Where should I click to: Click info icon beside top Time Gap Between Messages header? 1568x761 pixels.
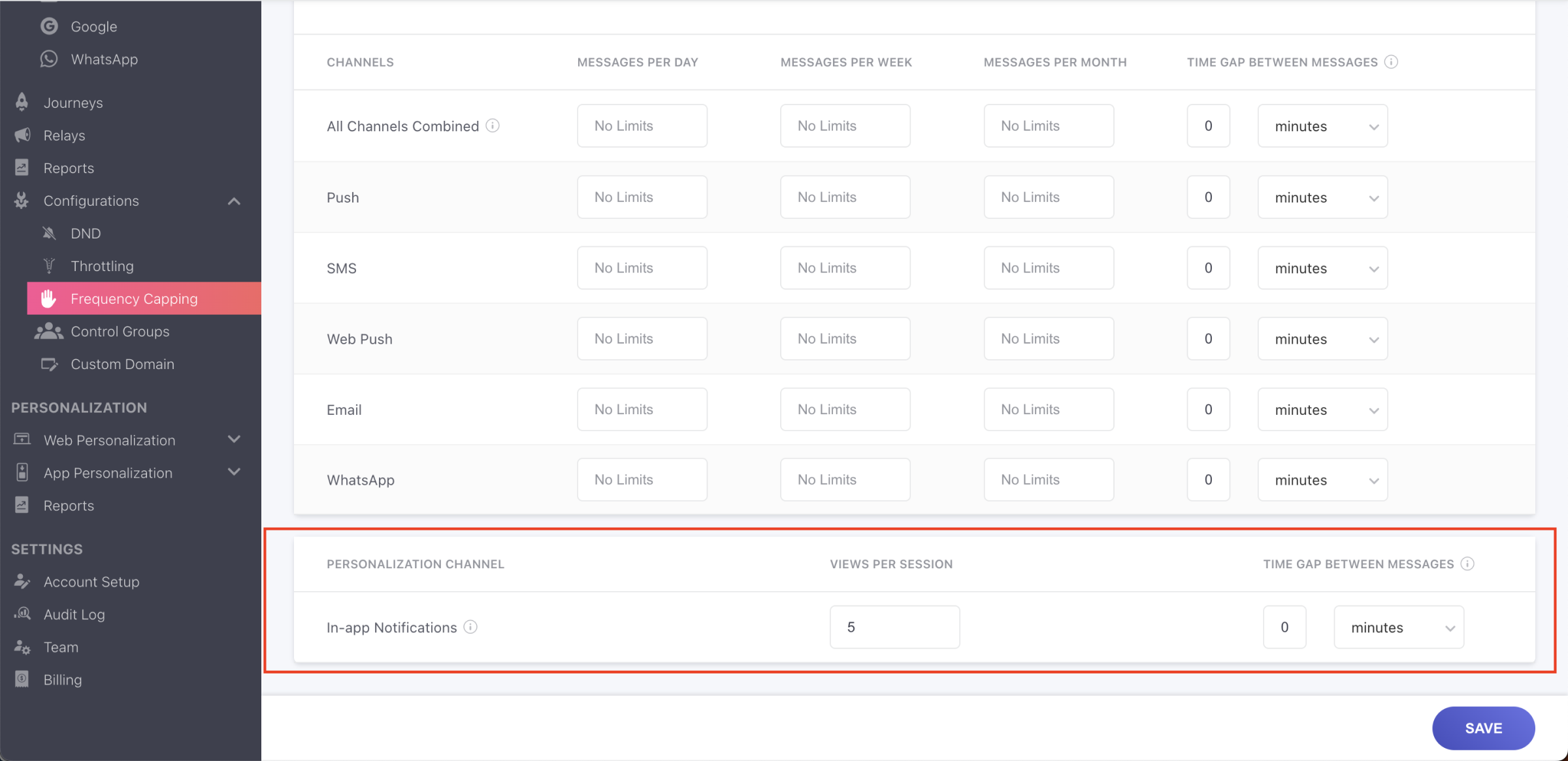[x=1391, y=62]
